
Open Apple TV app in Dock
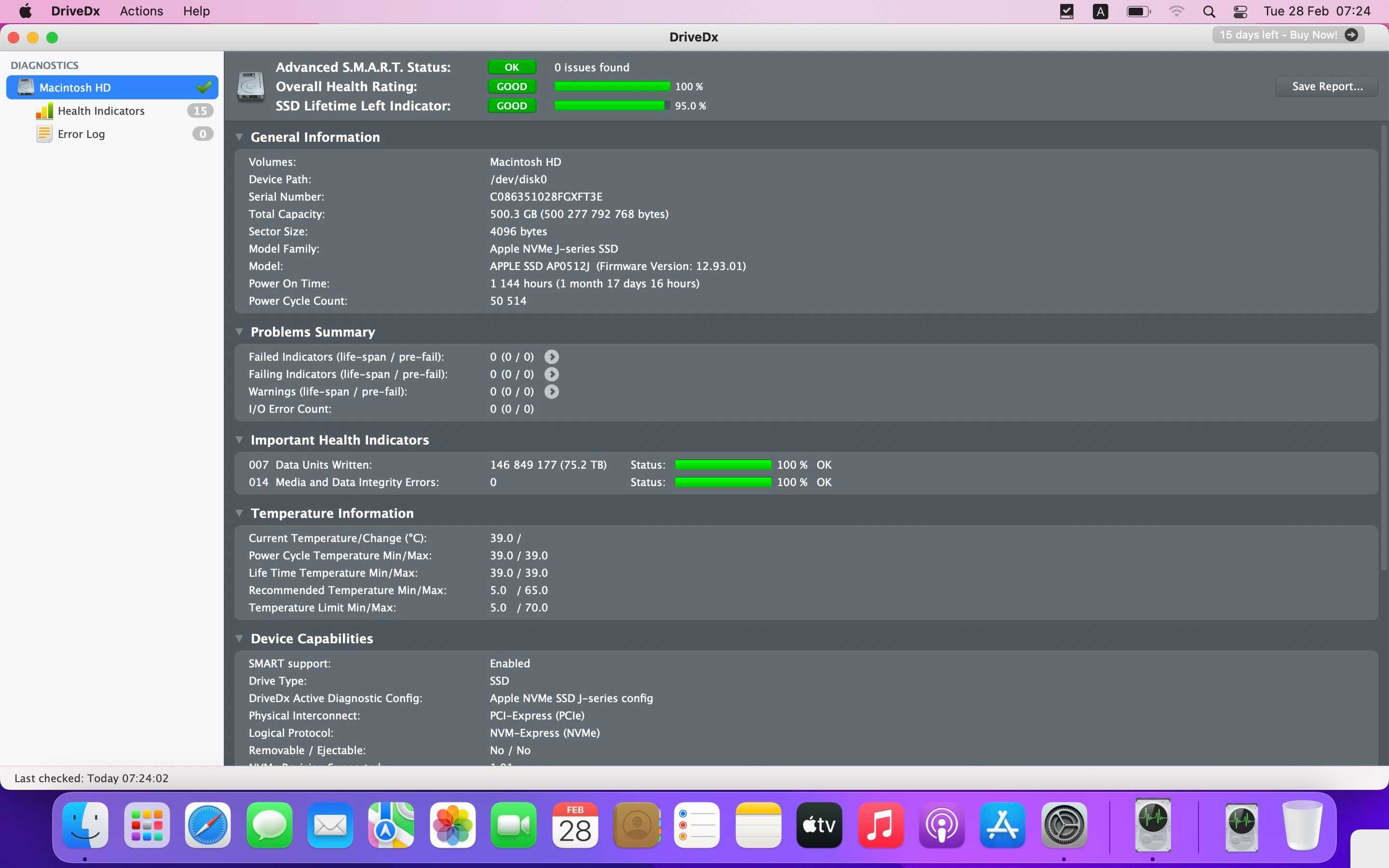819,825
